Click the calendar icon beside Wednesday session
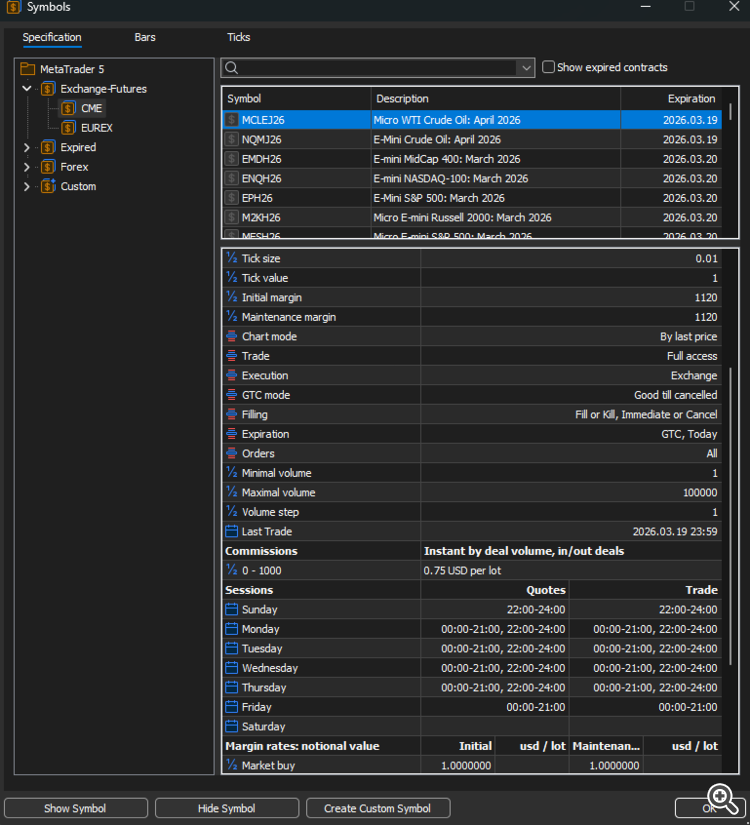 pyautogui.click(x=232, y=668)
